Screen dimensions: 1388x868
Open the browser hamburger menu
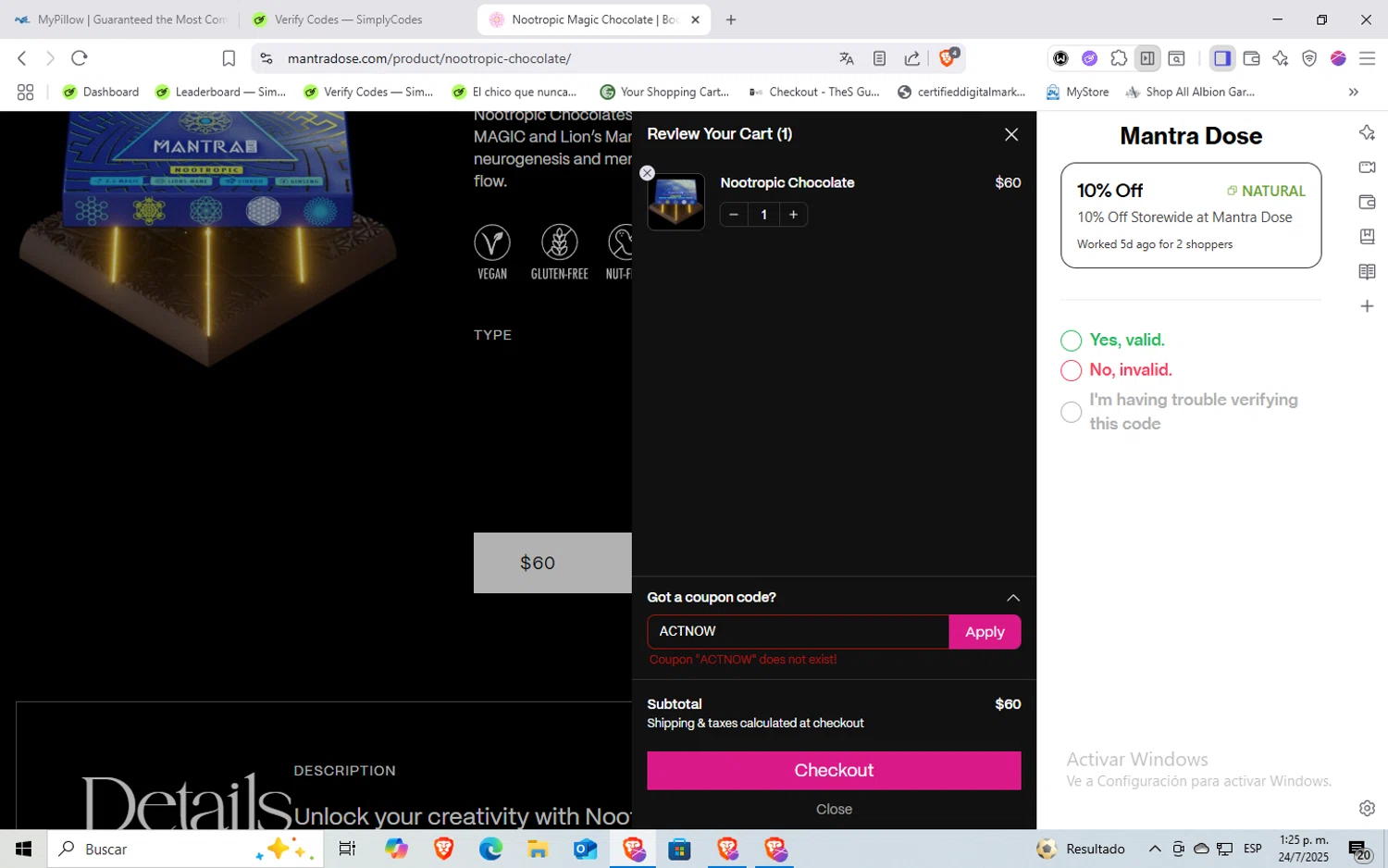pyautogui.click(x=1367, y=58)
